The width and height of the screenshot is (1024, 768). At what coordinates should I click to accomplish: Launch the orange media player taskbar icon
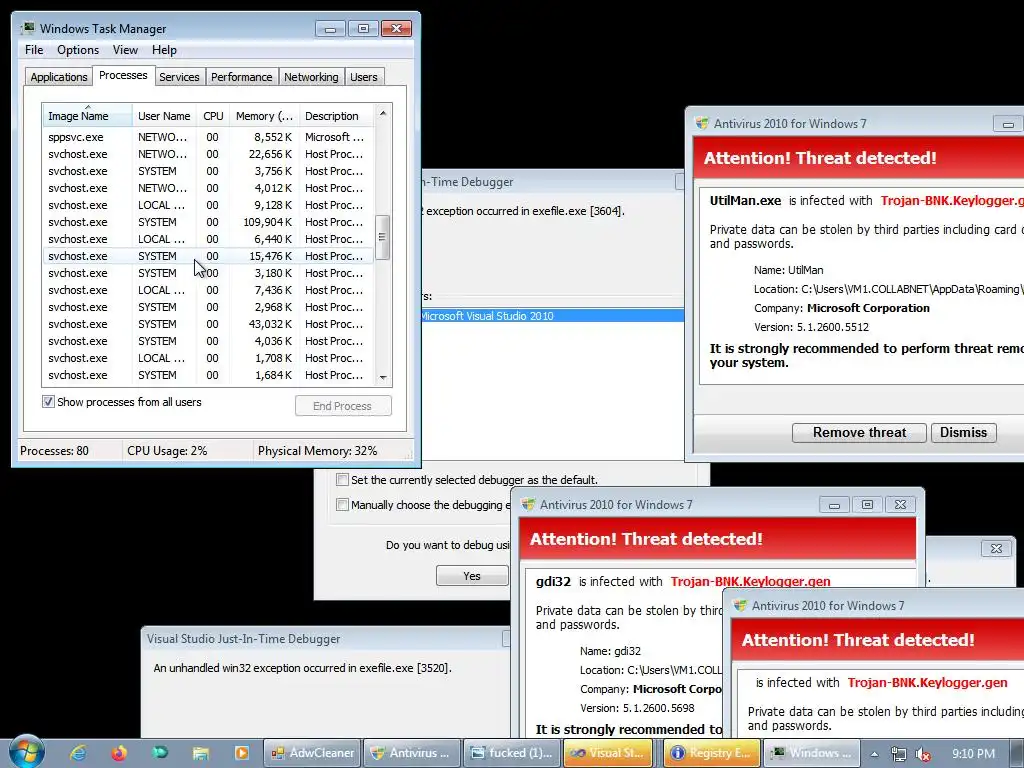[241, 753]
